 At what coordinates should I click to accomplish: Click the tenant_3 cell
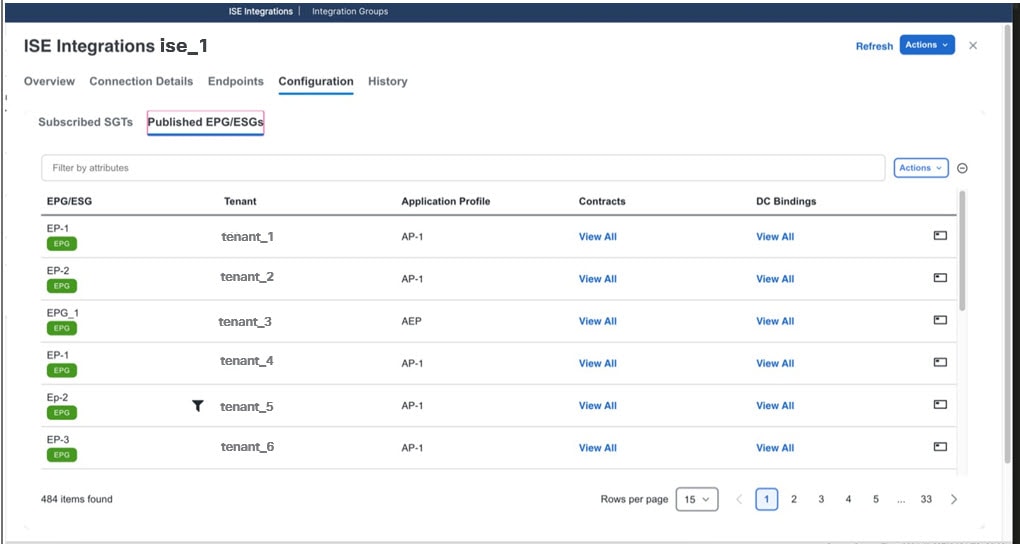[245, 321]
